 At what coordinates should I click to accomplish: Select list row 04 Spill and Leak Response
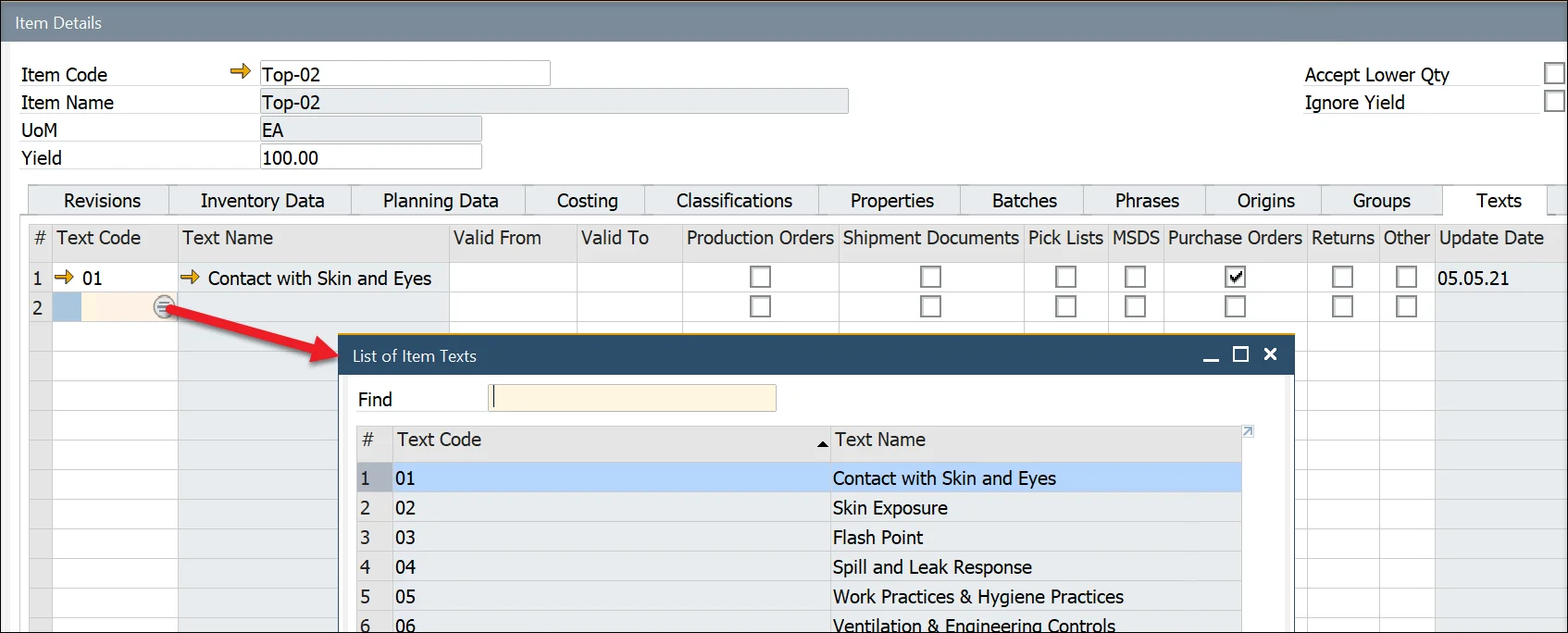click(799, 566)
